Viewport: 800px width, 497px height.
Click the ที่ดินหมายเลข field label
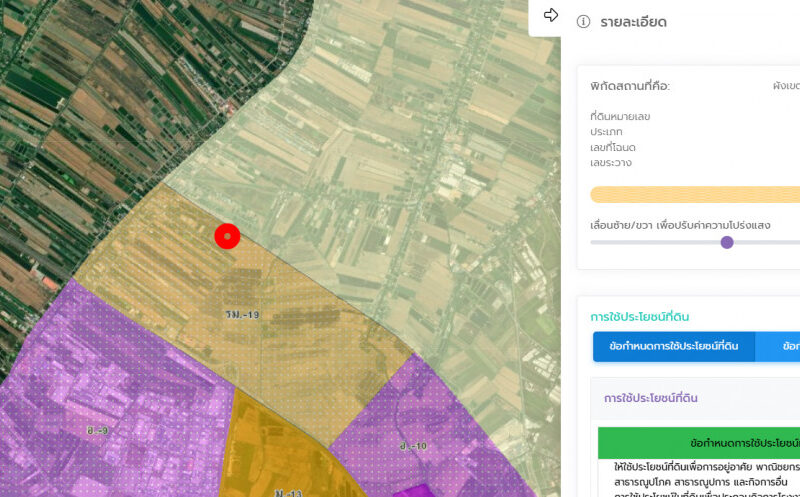620,117
